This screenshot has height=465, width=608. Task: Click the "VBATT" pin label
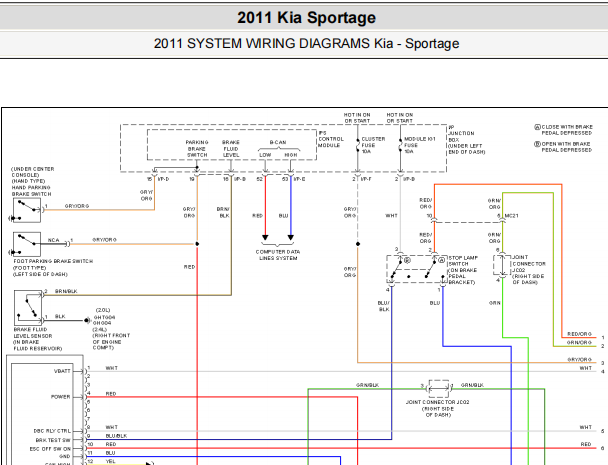tap(62, 371)
